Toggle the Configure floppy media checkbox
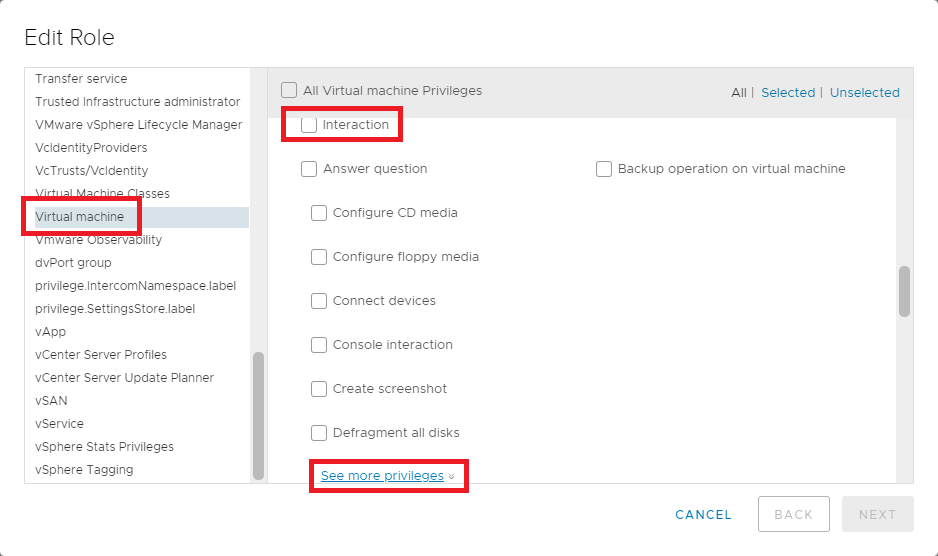938x556 pixels. [319, 257]
